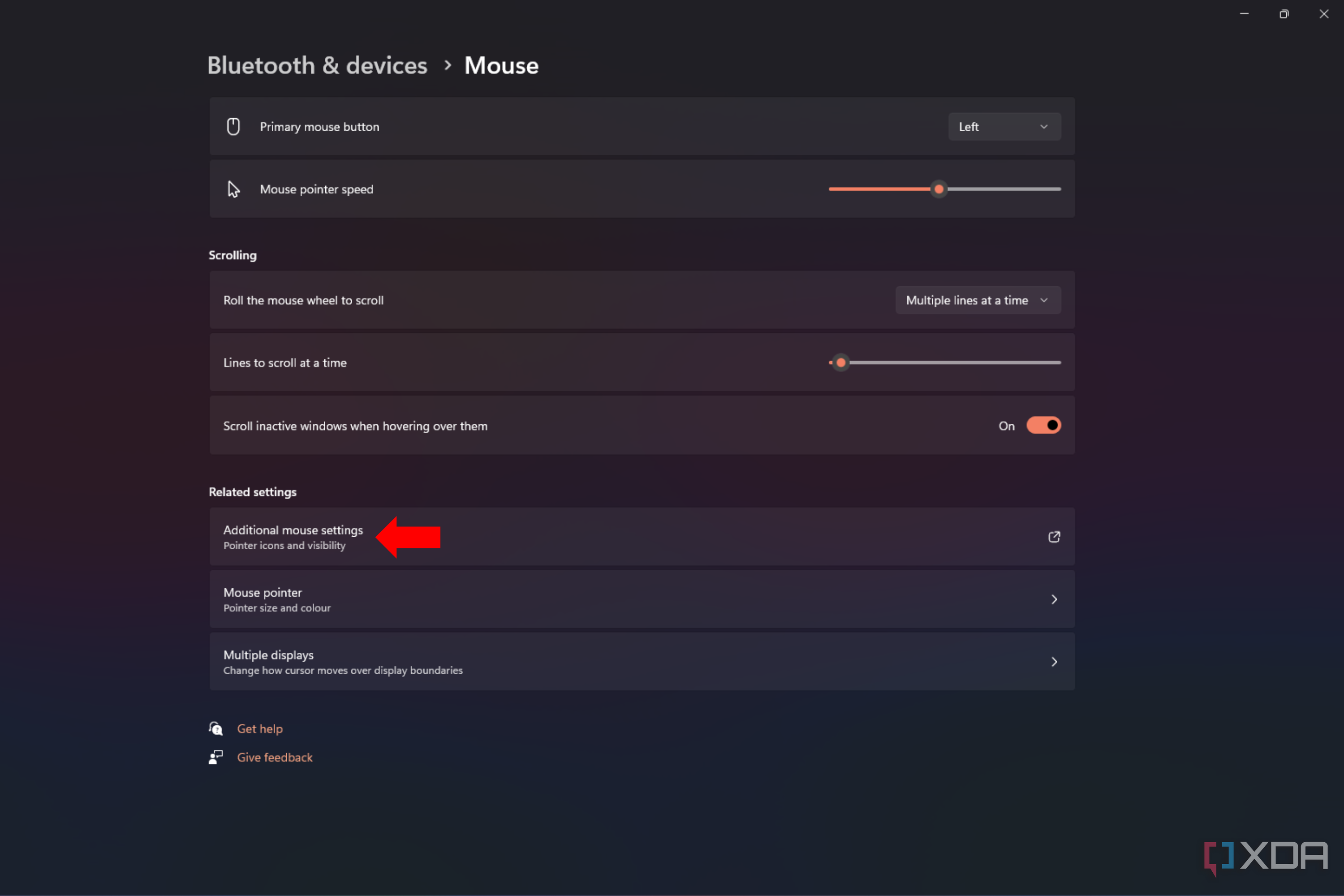Open the Primary mouse button dropdown

[x=1004, y=126]
